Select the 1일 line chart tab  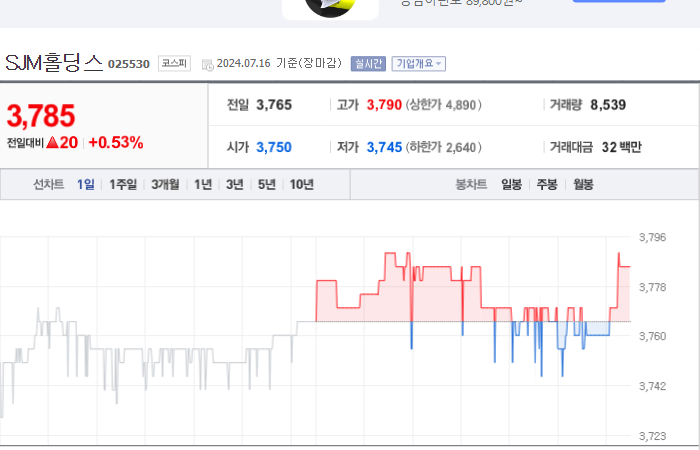[86, 184]
